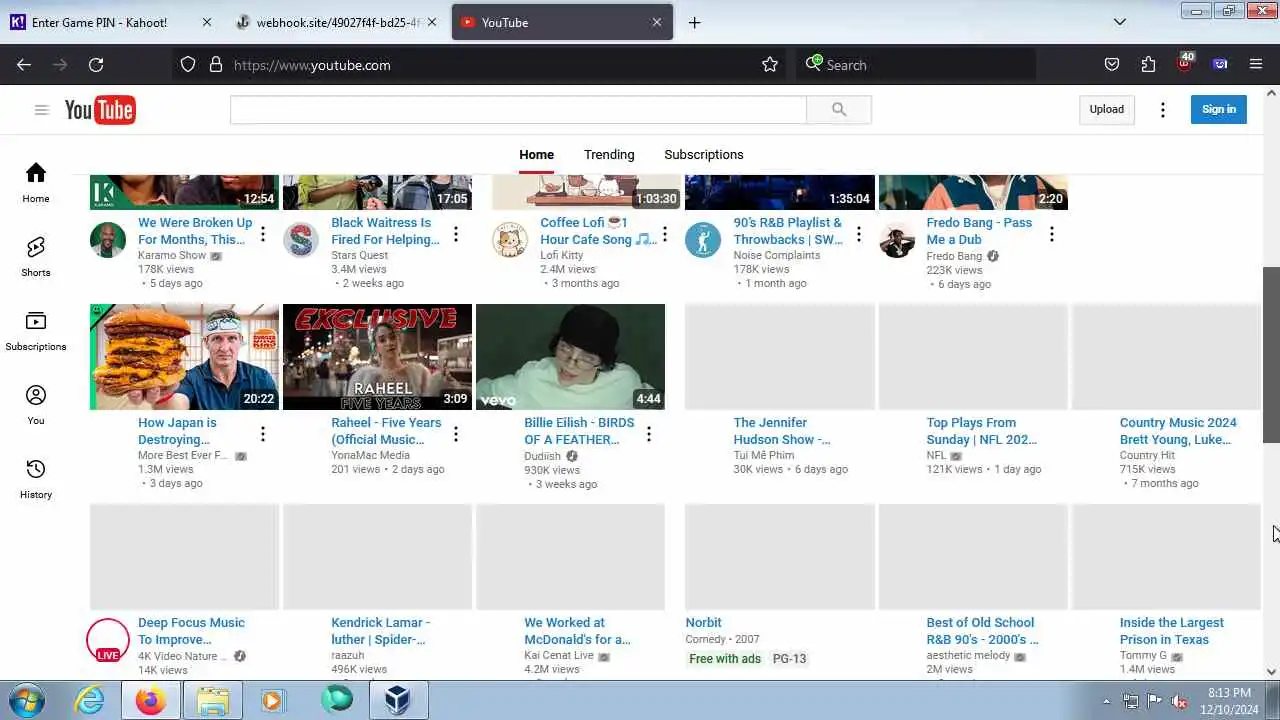
Task: Play the Billie Eilish vevo thumbnail
Action: tap(570, 357)
